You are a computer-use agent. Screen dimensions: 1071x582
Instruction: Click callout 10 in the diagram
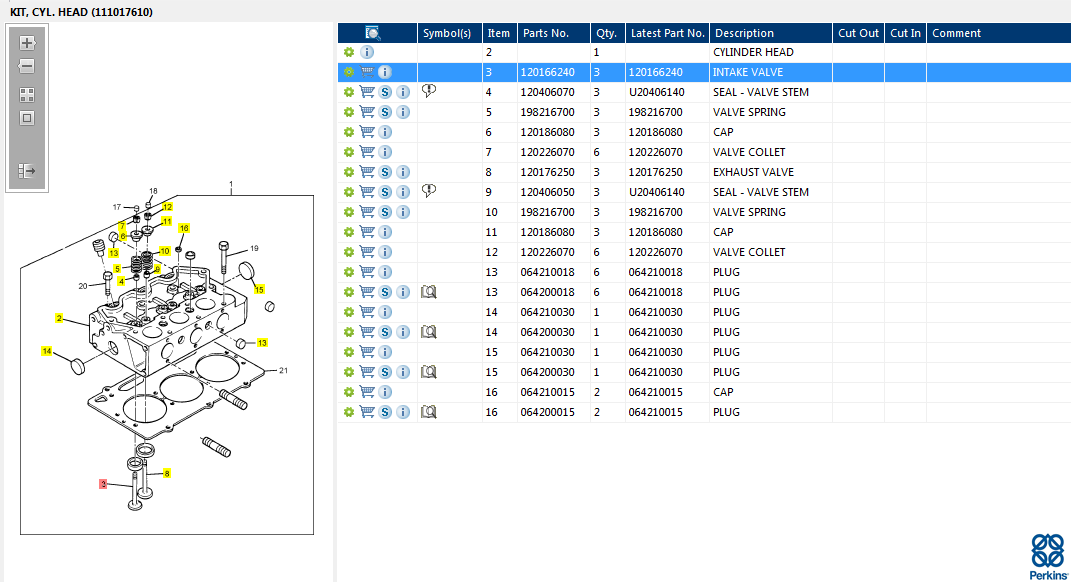coord(165,251)
